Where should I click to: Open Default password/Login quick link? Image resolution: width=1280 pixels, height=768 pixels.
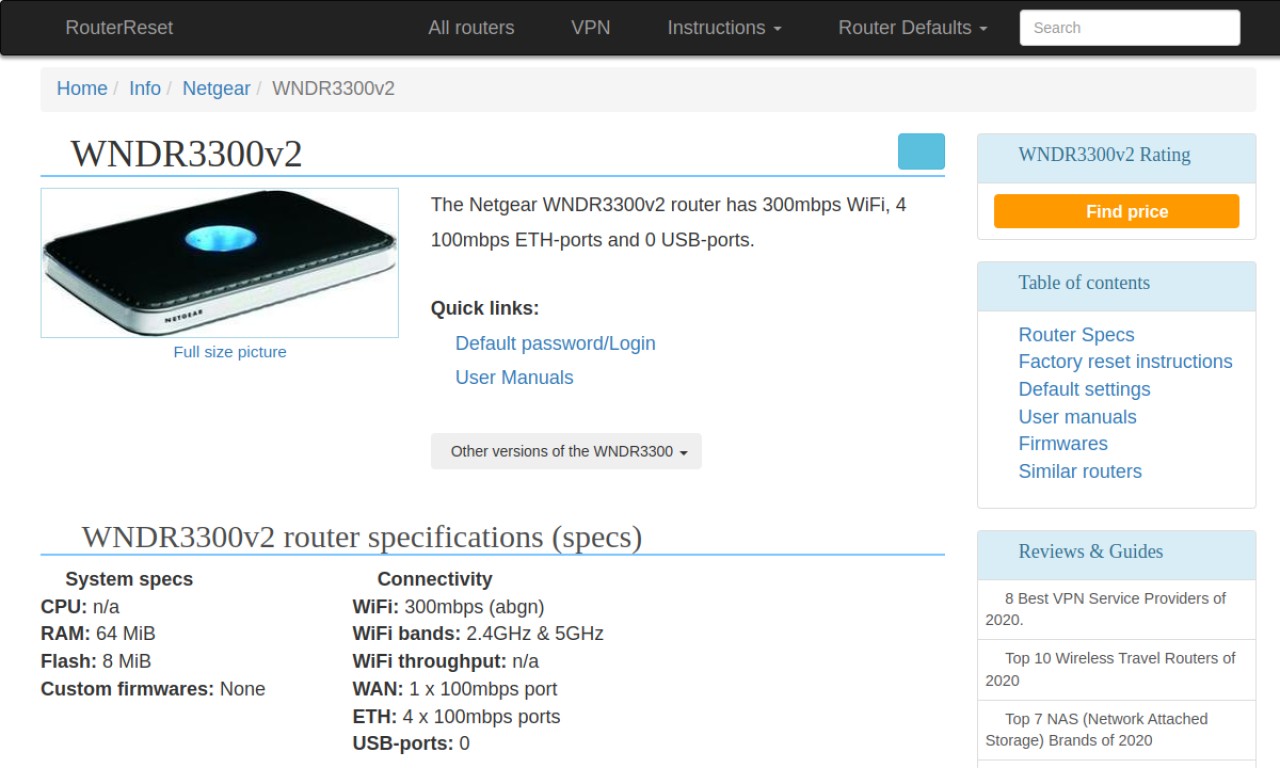click(x=555, y=343)
